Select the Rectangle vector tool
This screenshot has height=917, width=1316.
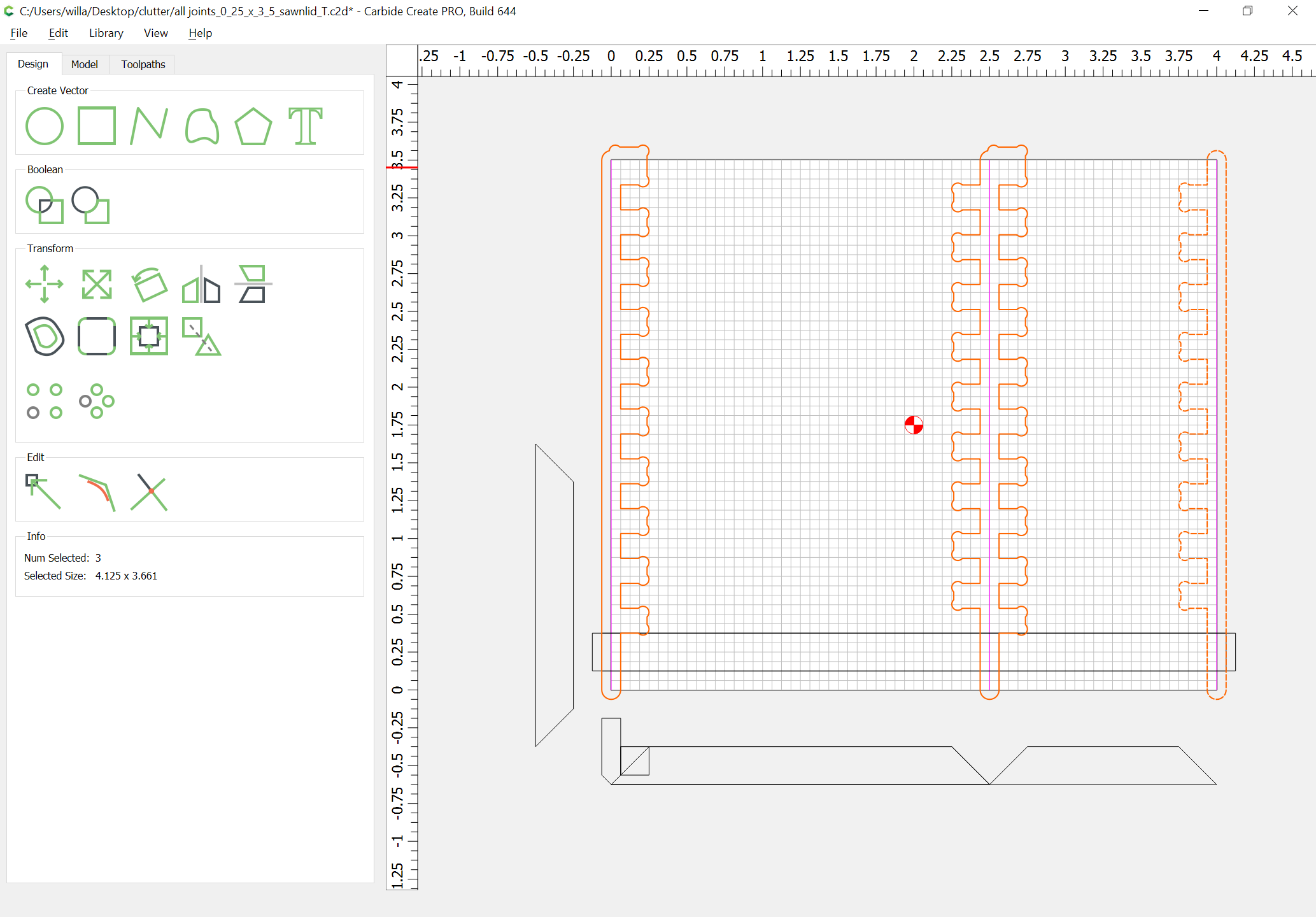point(97,126)
